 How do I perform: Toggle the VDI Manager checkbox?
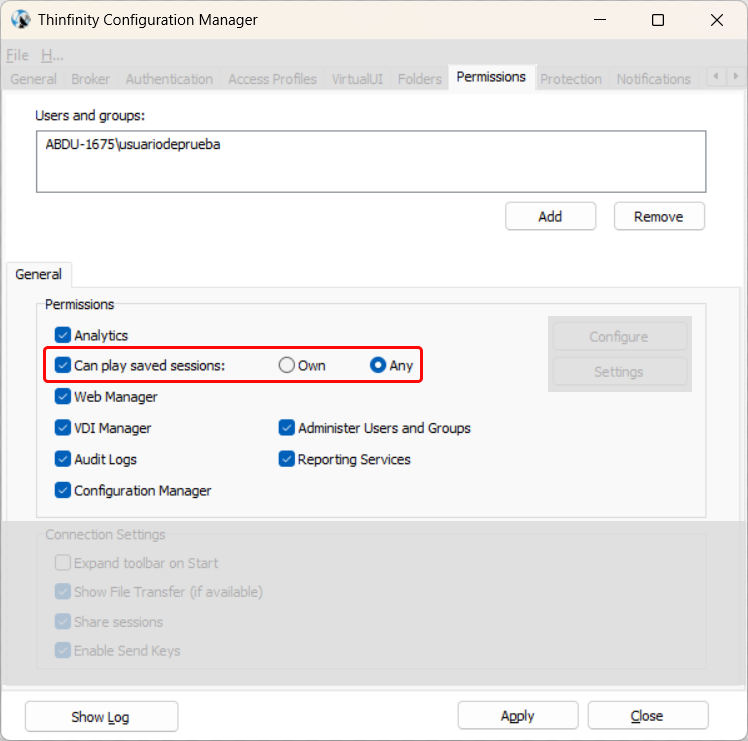62,428
